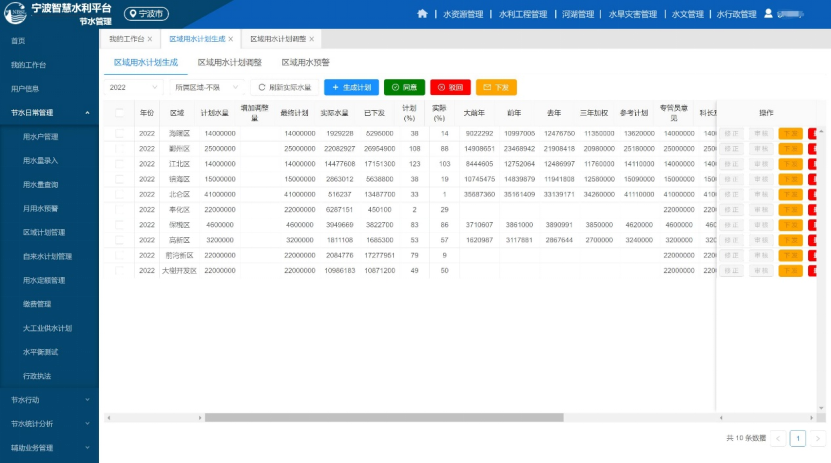Go to home via the house icon
The width and height of the screenshot is (831, 463).
point(422,14)
